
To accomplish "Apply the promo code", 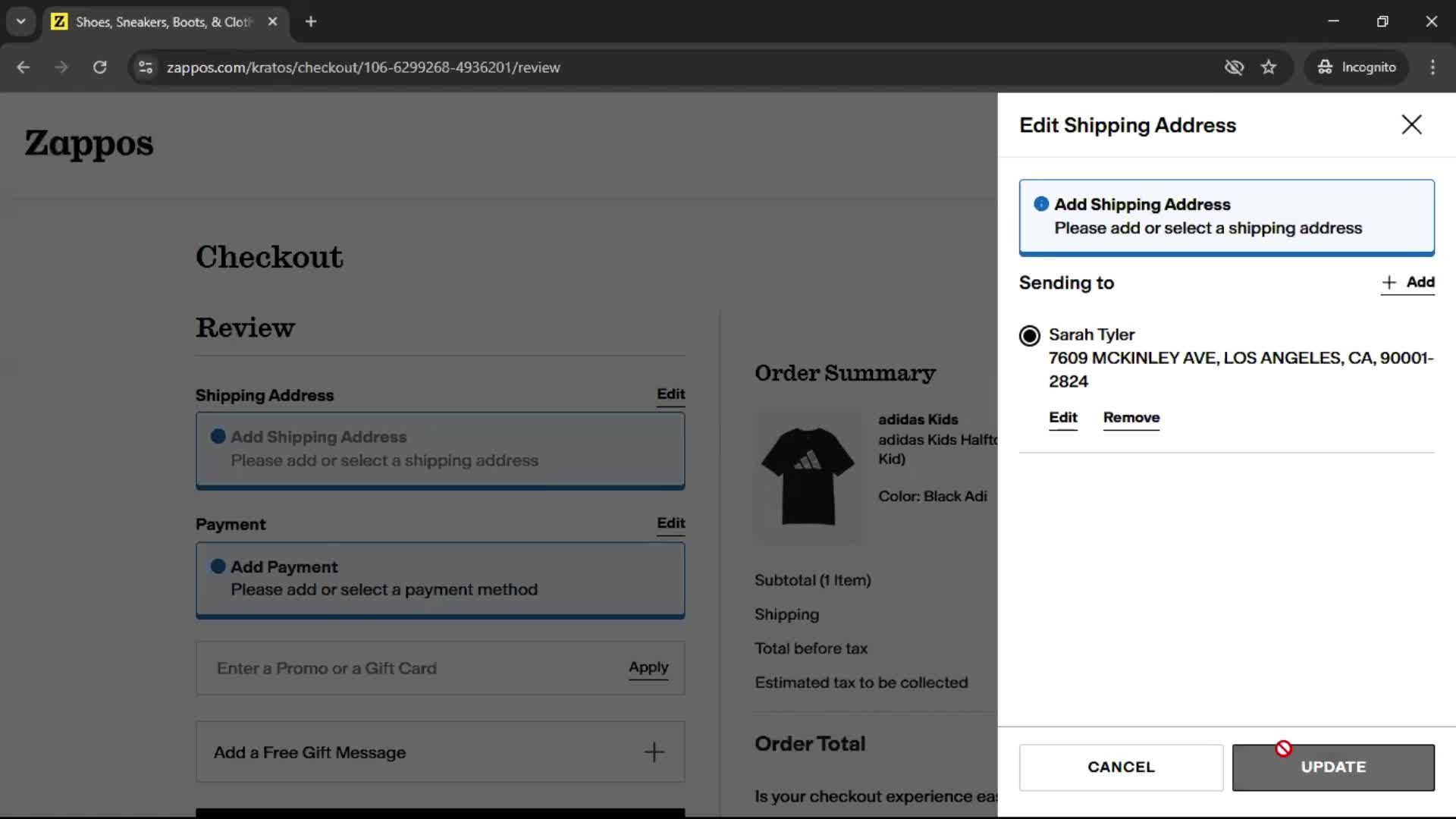I will 648,667.
